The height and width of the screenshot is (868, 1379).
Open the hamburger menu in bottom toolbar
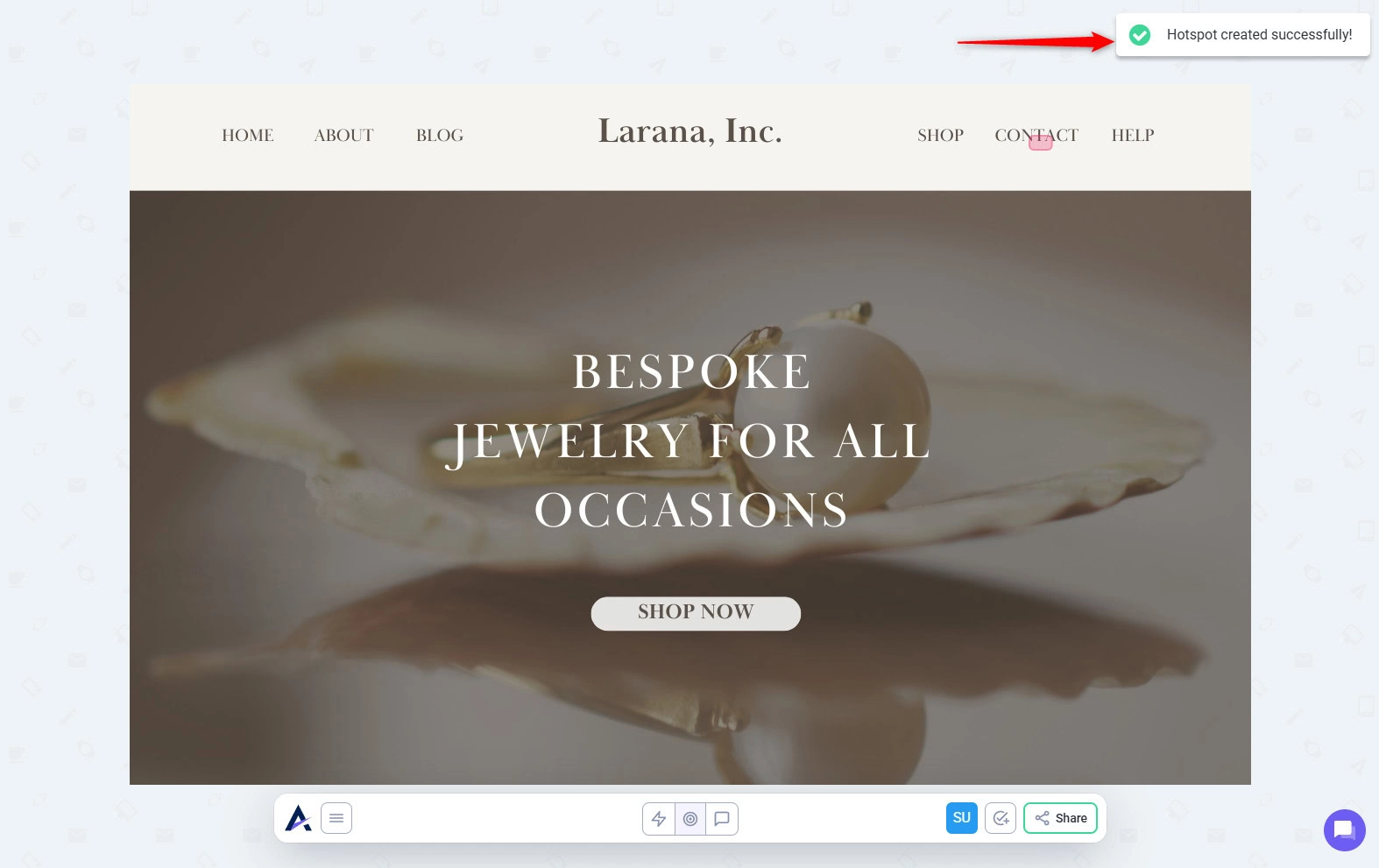click(x=336, y=818)
